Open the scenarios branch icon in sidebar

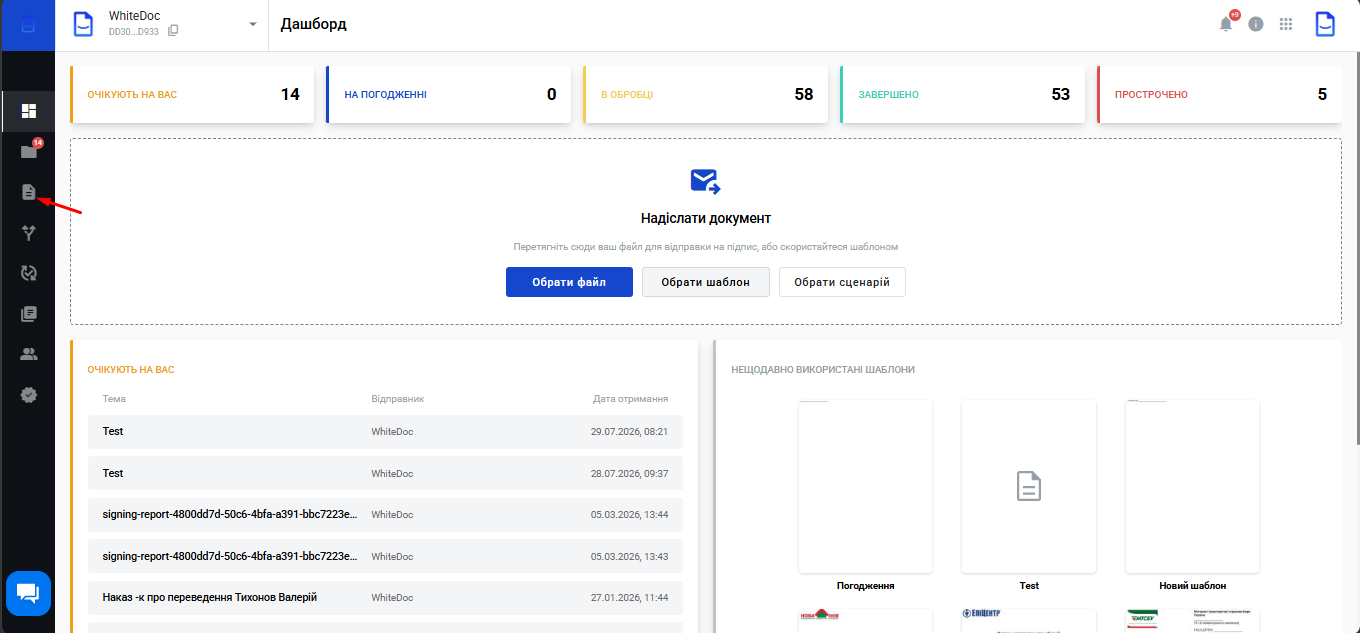tap(29, 233)
